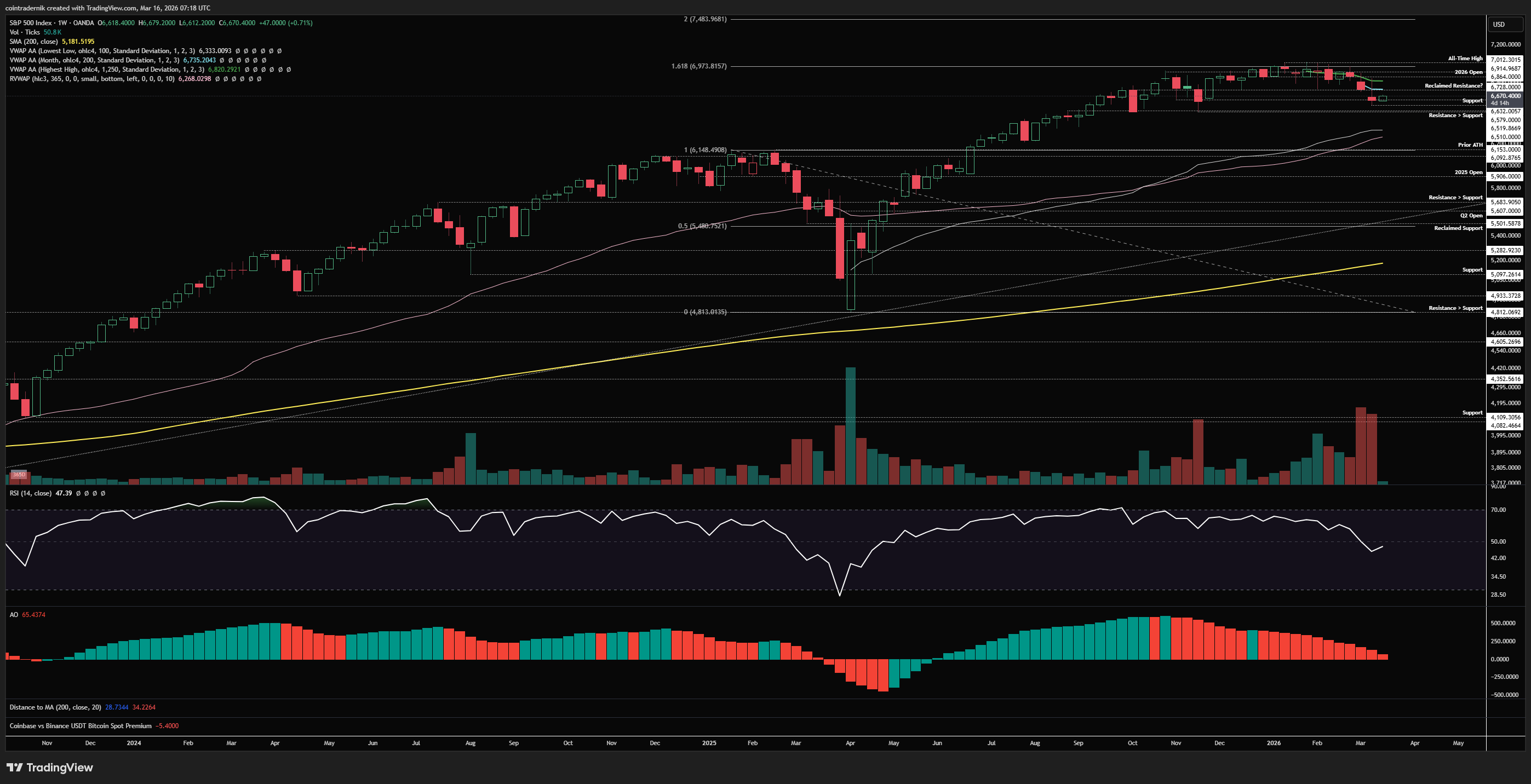Click the All-Time High text label
1531x784 pixels.
pos(1465,58)
